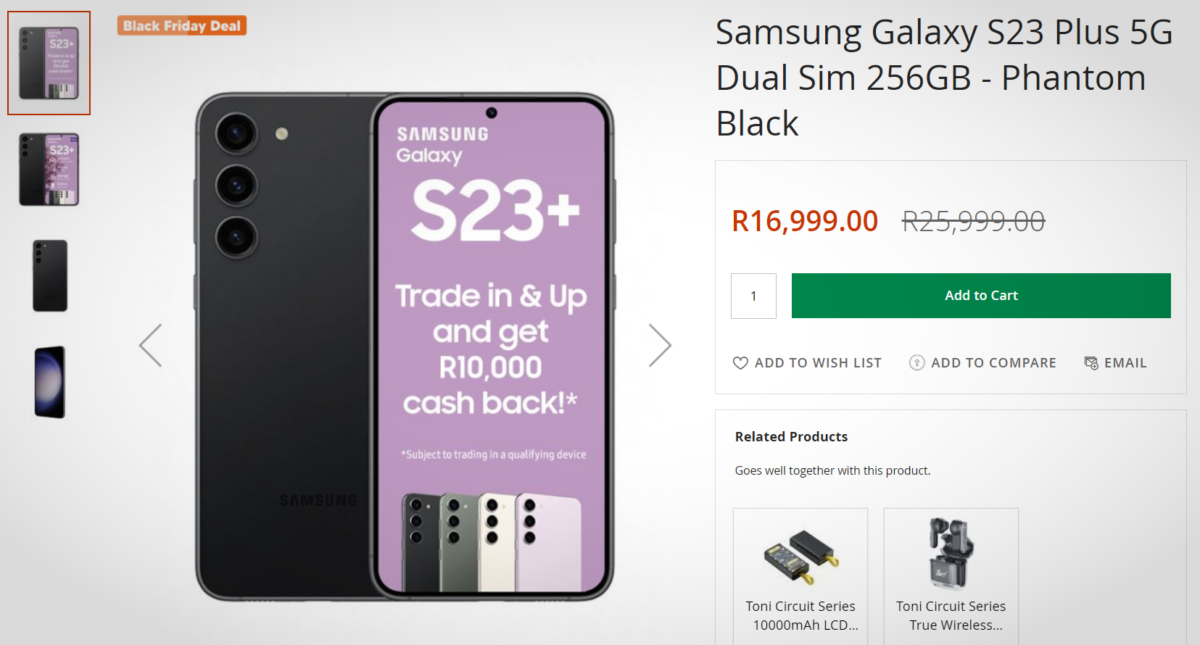Click the heart wish list icon
Screen dimensions: 1200x645
coord(740,363)
